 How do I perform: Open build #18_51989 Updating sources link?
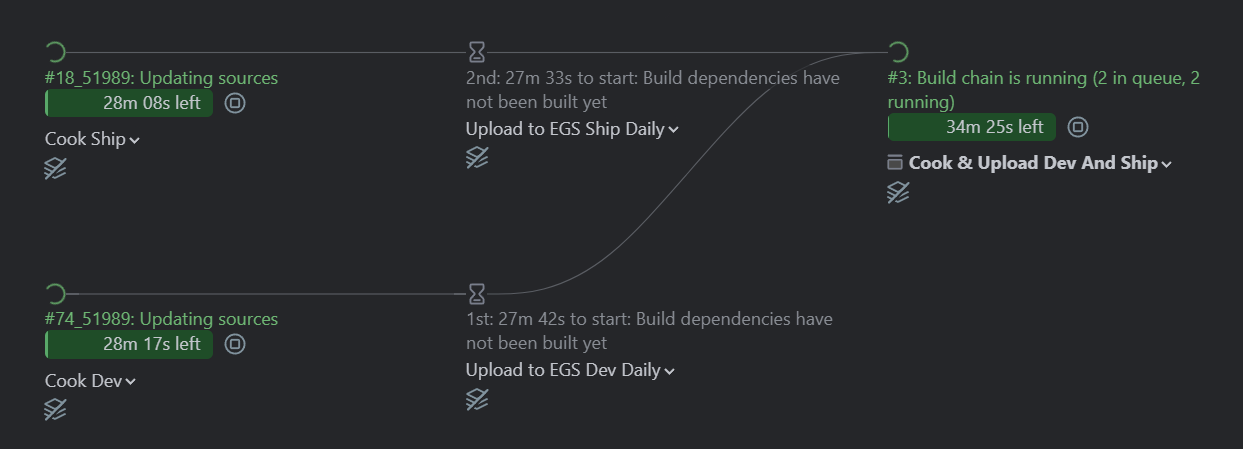click(162, 78)
